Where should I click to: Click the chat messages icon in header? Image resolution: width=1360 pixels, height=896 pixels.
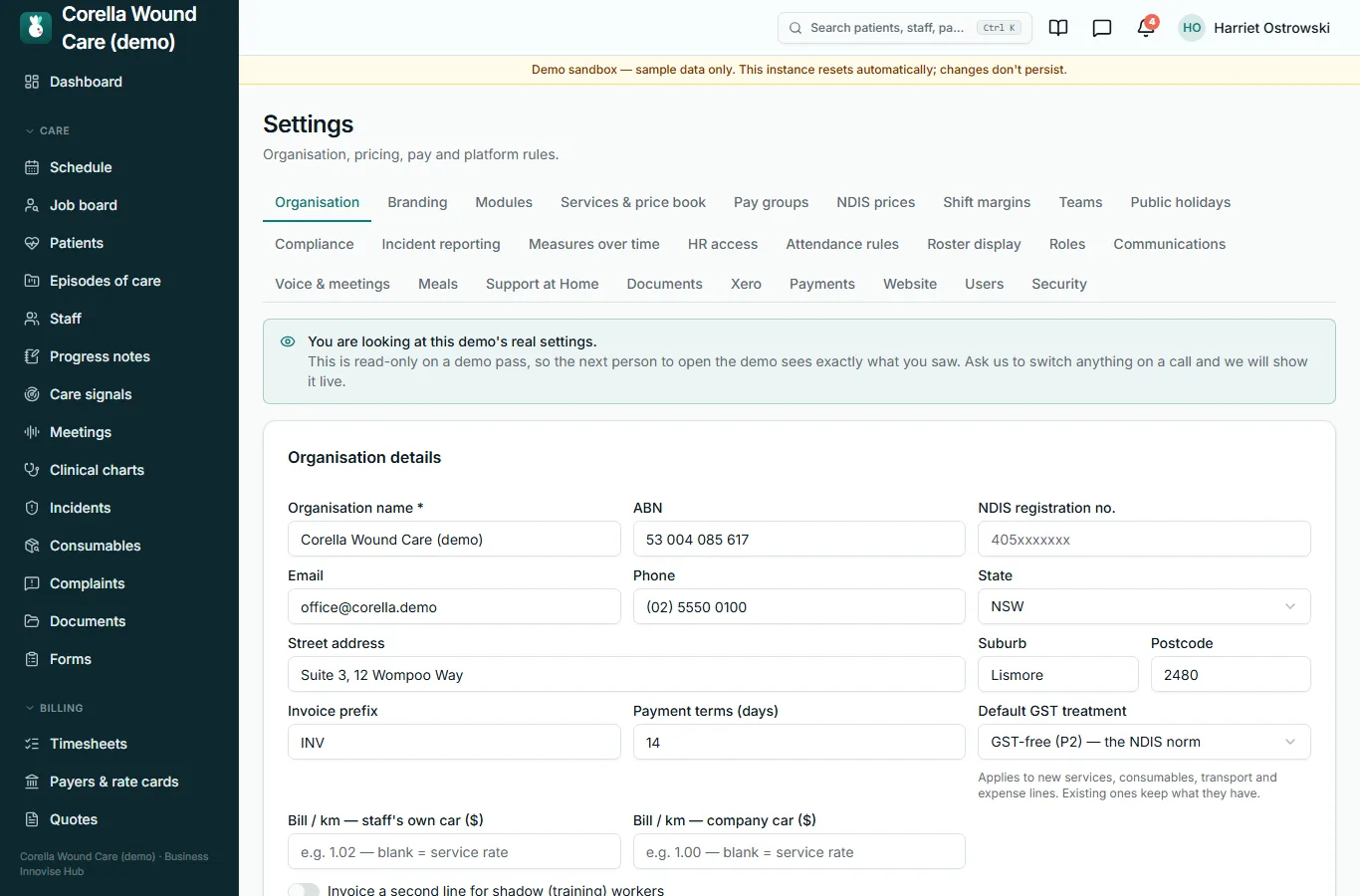[1102, 28]
